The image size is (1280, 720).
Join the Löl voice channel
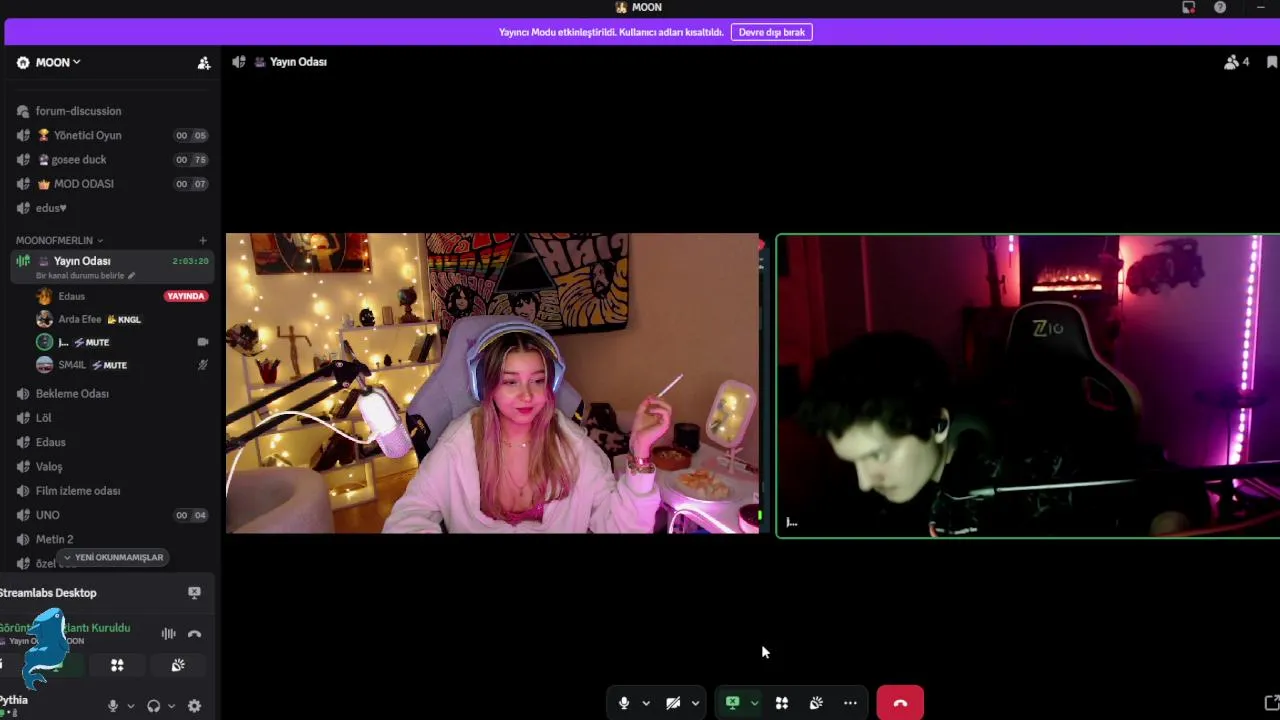(43, 418)
